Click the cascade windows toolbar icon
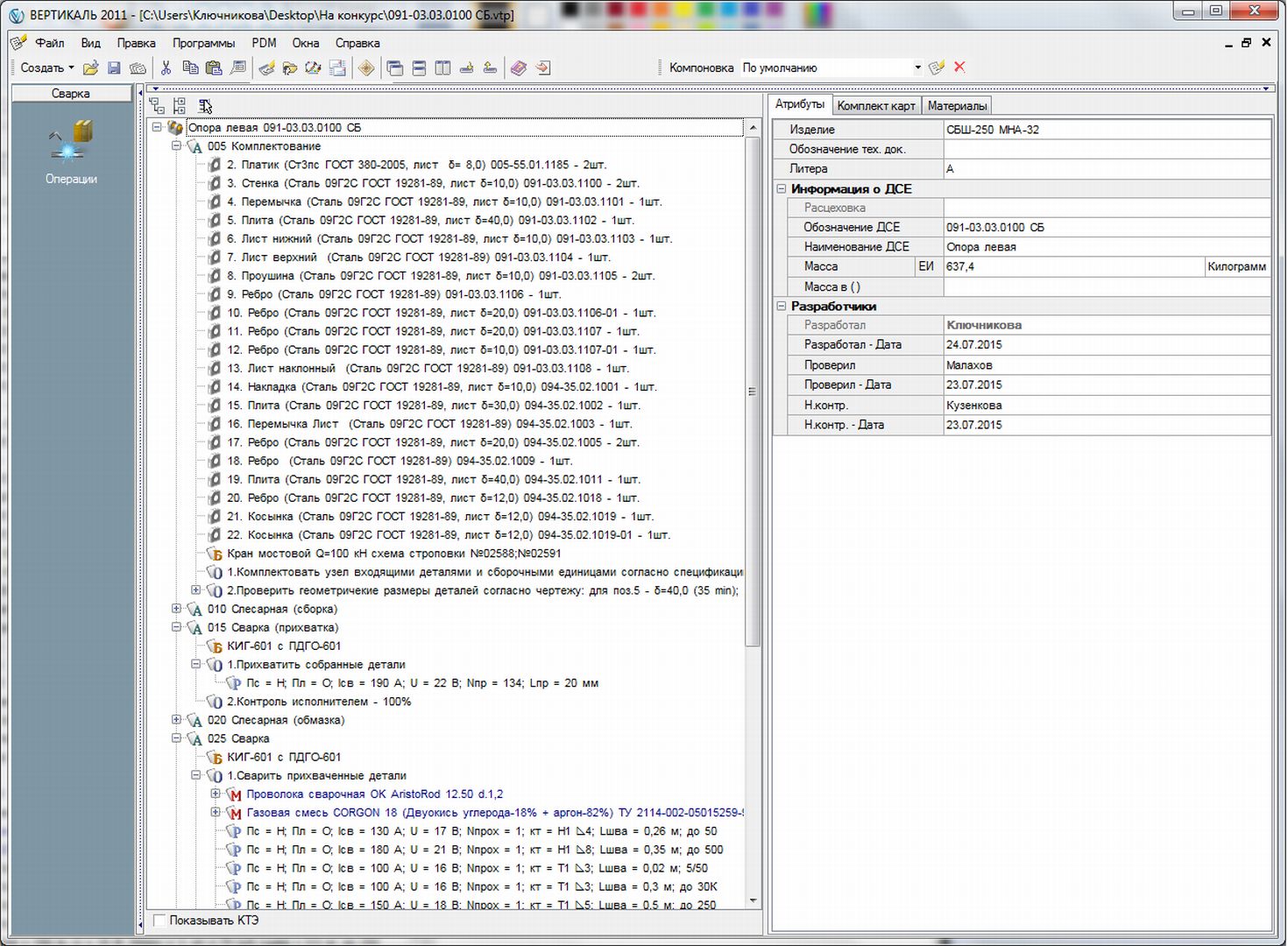 [x=395, y=67]
